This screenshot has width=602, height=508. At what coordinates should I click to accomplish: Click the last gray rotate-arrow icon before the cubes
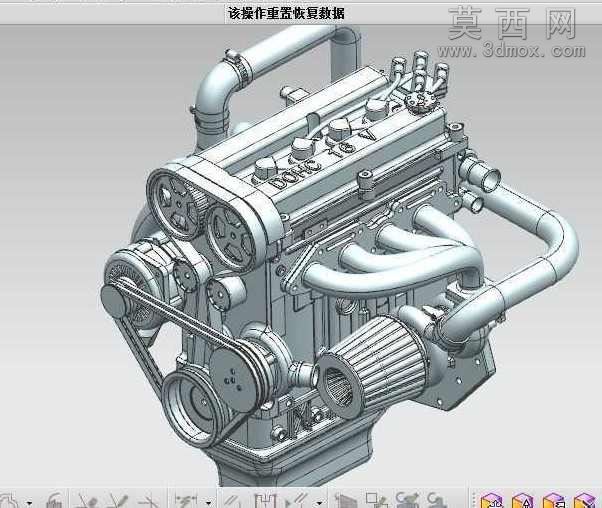point(437,500)
